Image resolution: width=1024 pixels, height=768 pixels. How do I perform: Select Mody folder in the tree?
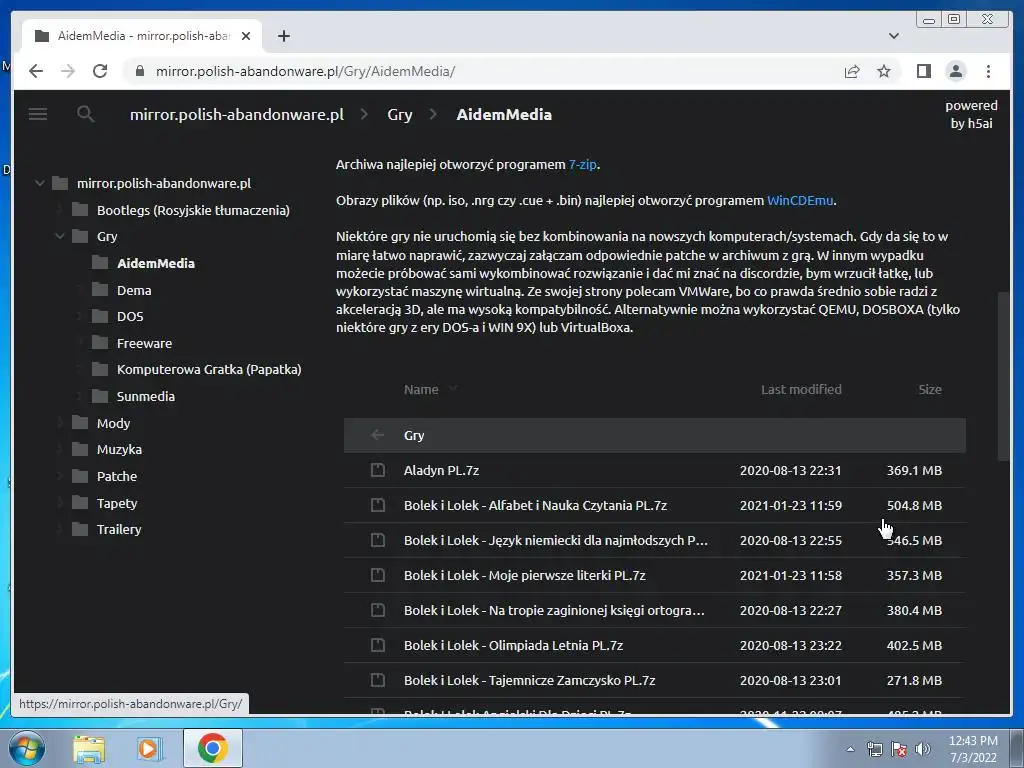coord(114,423)
